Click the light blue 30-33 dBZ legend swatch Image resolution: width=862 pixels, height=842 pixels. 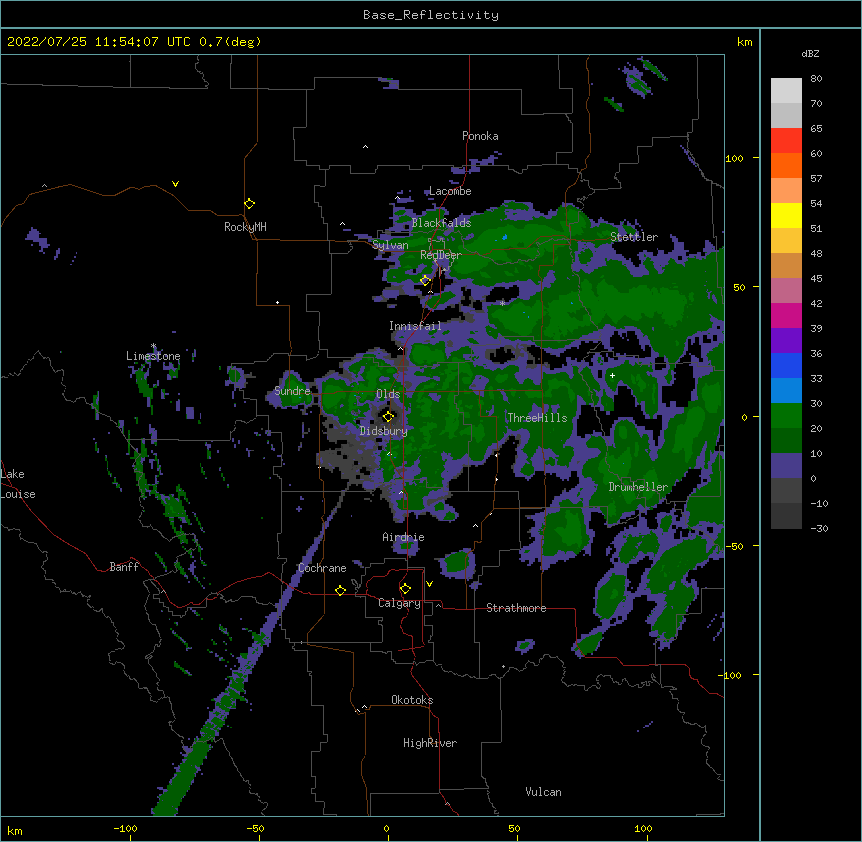(x=786, y=391)
